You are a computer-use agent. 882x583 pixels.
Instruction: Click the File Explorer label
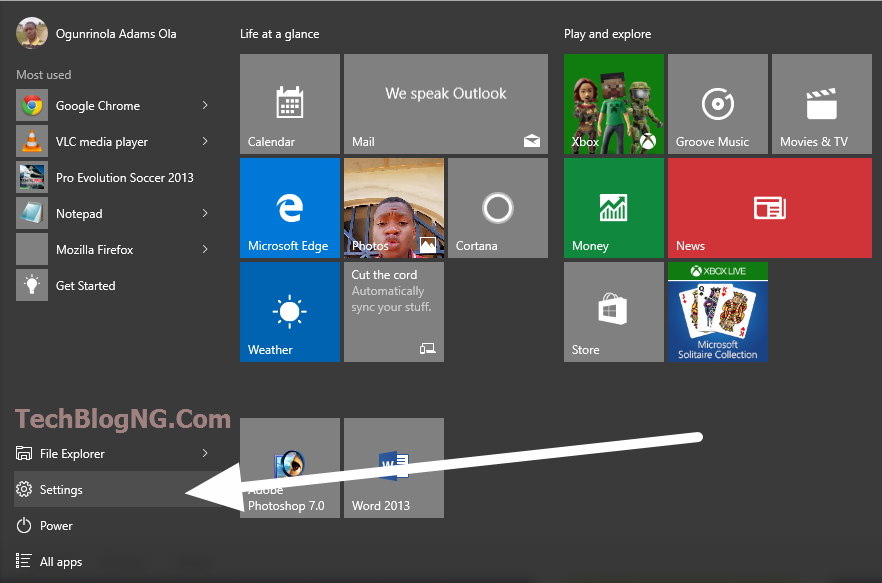point(72,454)
